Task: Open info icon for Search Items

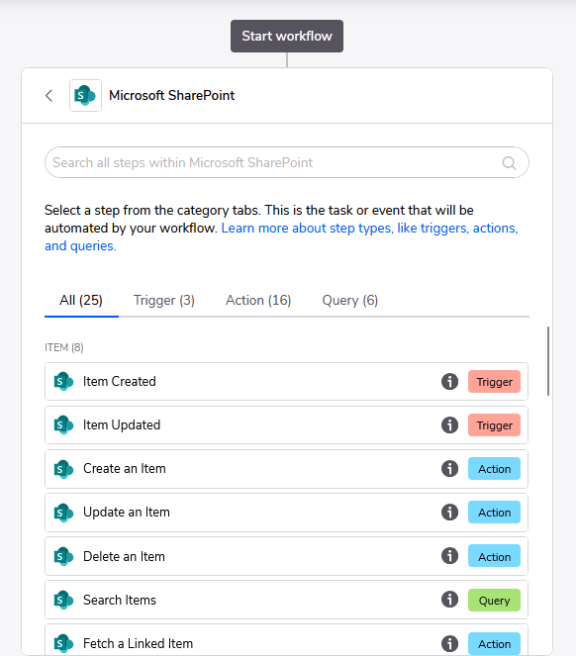Action: pos(450,600)
